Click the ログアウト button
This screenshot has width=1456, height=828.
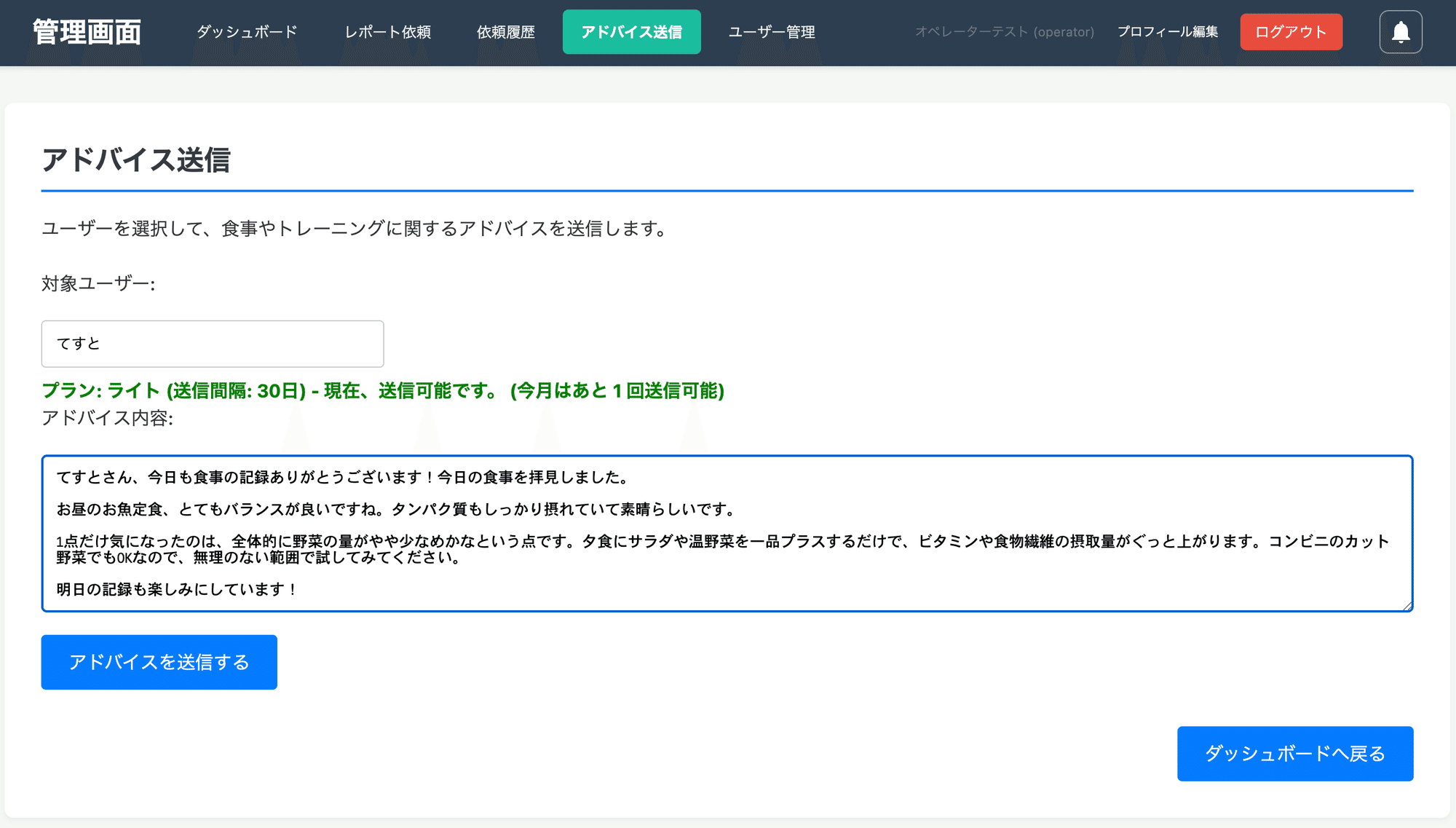[x=1291, y=32]
